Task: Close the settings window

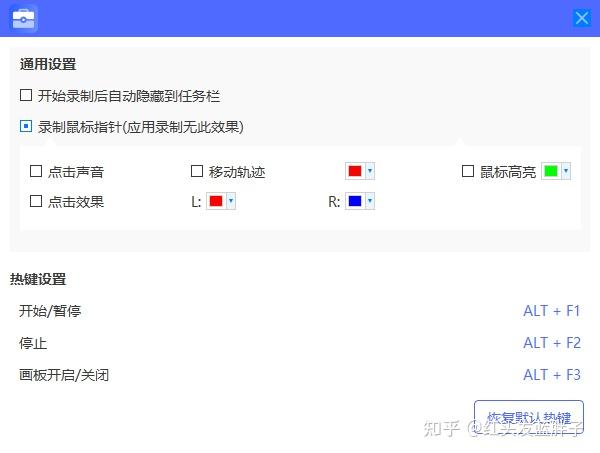Action: pos(581,18)
